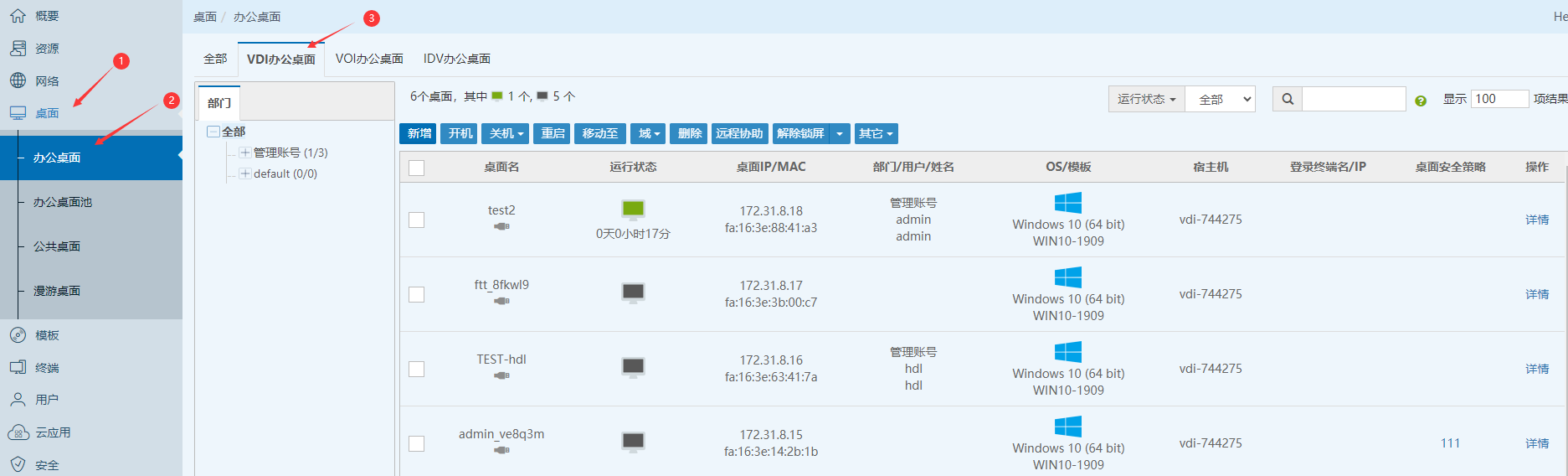Open 详情 link for ftt_8fkwl9
1568x476 pixels.
tap(1536, 294)
